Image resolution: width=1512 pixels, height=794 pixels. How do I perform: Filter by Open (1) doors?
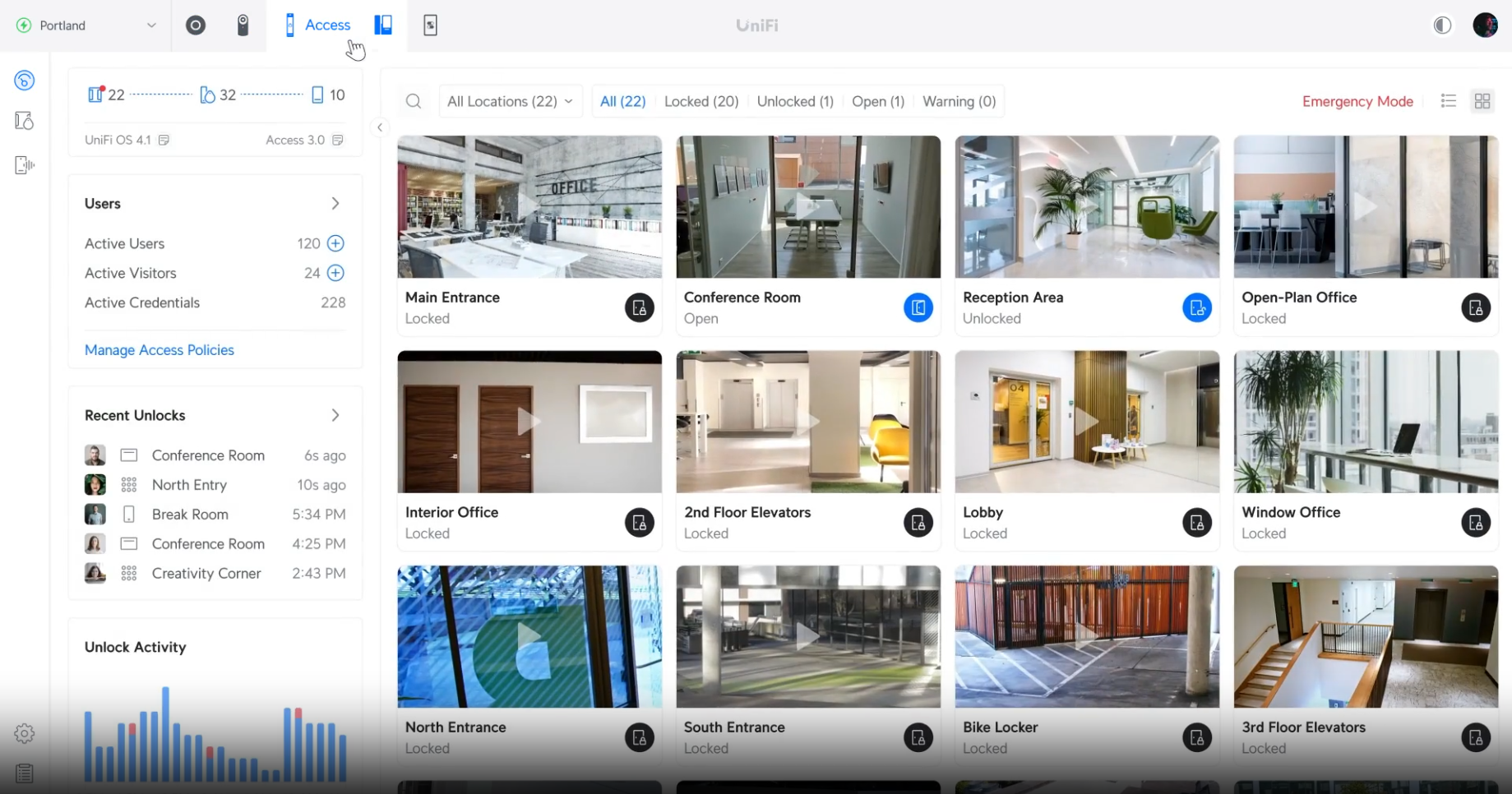pos(878,101)
